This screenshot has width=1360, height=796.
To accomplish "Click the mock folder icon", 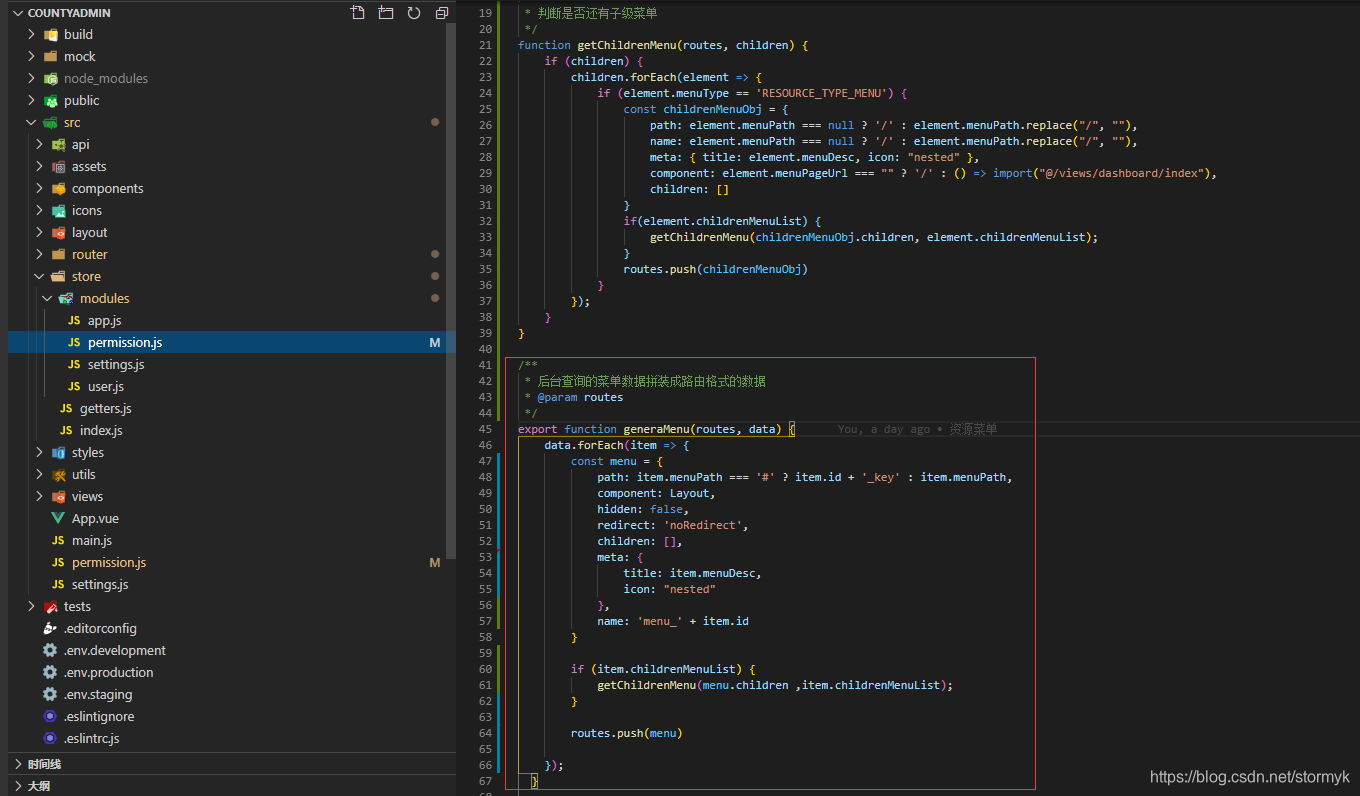I will [x=51, y=56].
